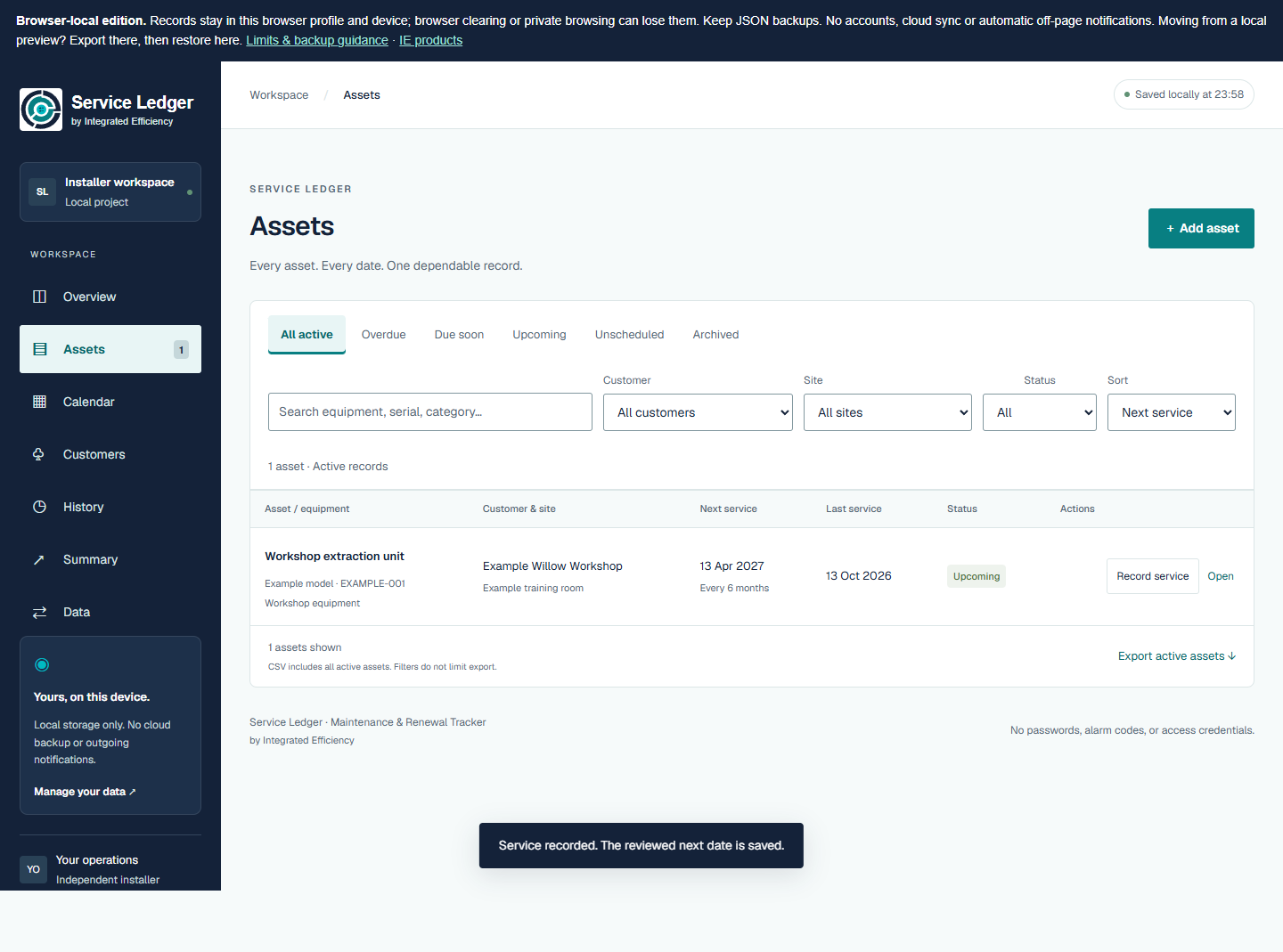Focus the equipment search field

[x=430, y=412]
